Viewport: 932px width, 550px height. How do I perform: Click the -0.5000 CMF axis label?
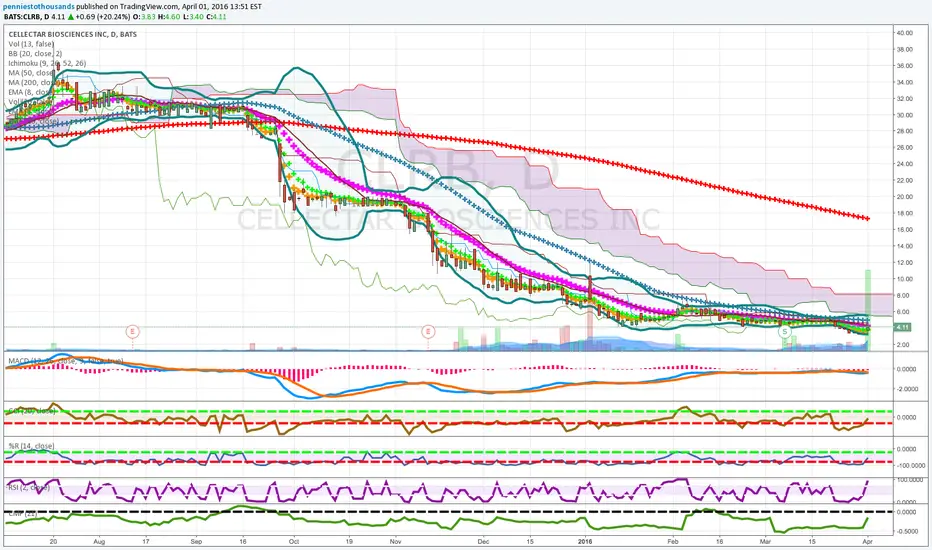pyautogui.click(x=906, y=532)
